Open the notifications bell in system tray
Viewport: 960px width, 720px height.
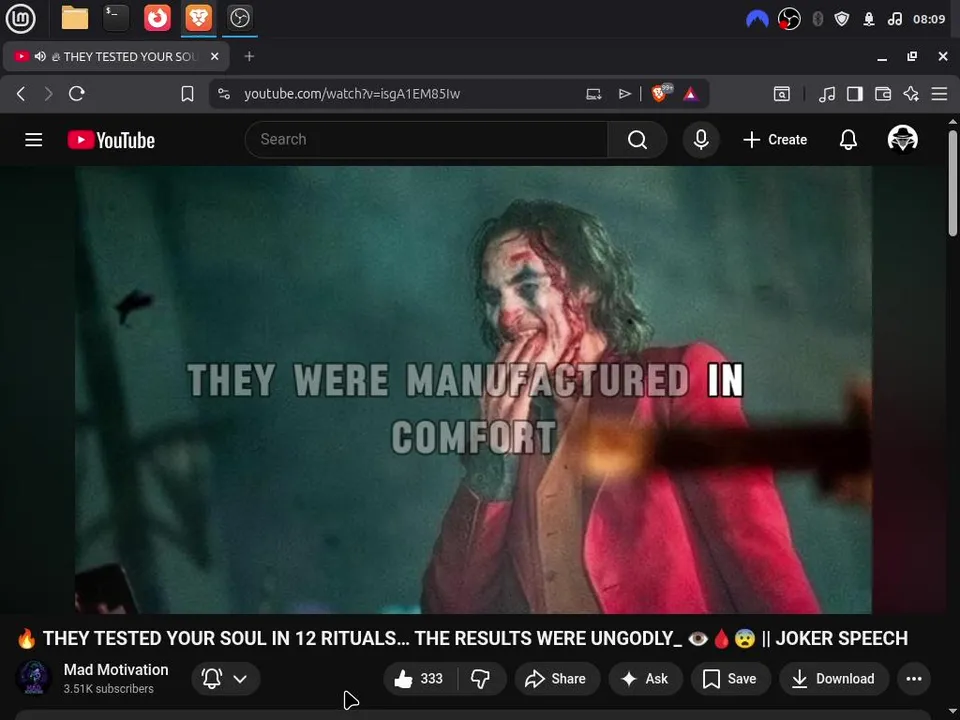pyautogui.click(x=869, y=20)
